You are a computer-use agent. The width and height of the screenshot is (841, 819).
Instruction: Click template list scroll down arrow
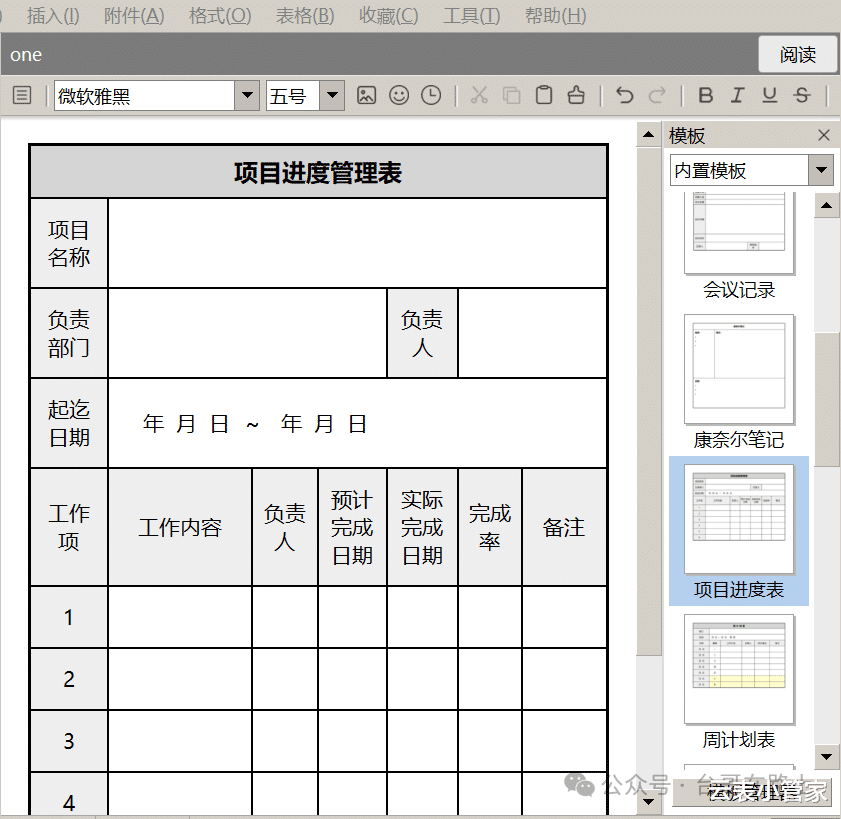click(x=827, y=757)
